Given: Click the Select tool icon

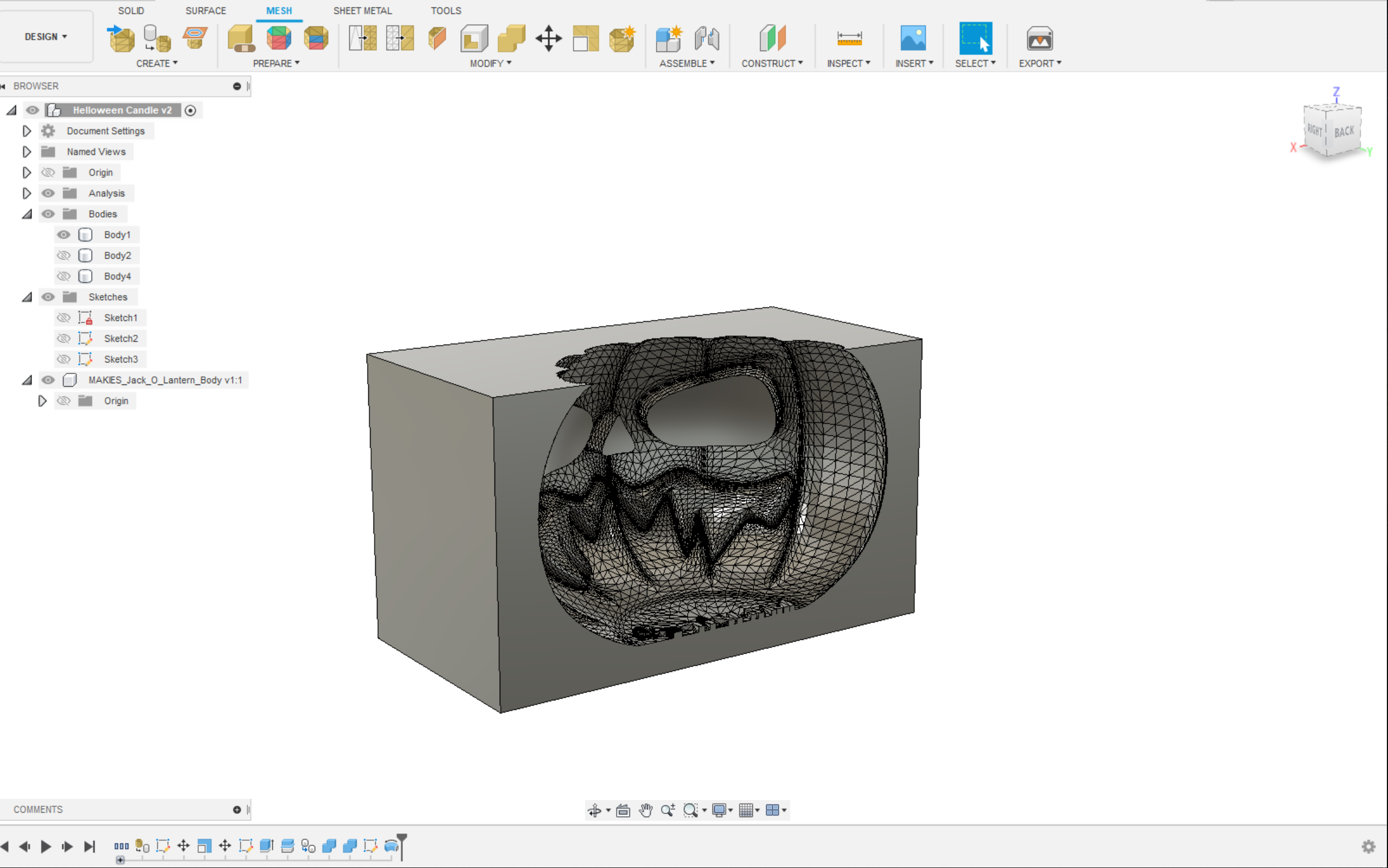Looking at the screenshot, I should [976, 38].
